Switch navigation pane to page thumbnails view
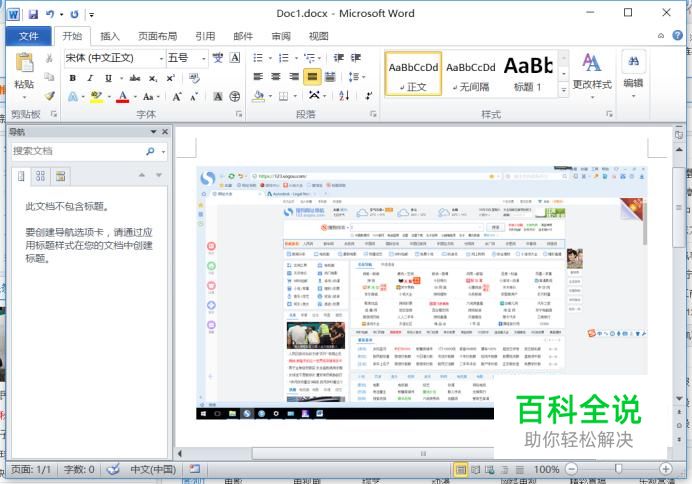Screen dimensions: 692x484 pyautogui.click(x=41, y=176)
